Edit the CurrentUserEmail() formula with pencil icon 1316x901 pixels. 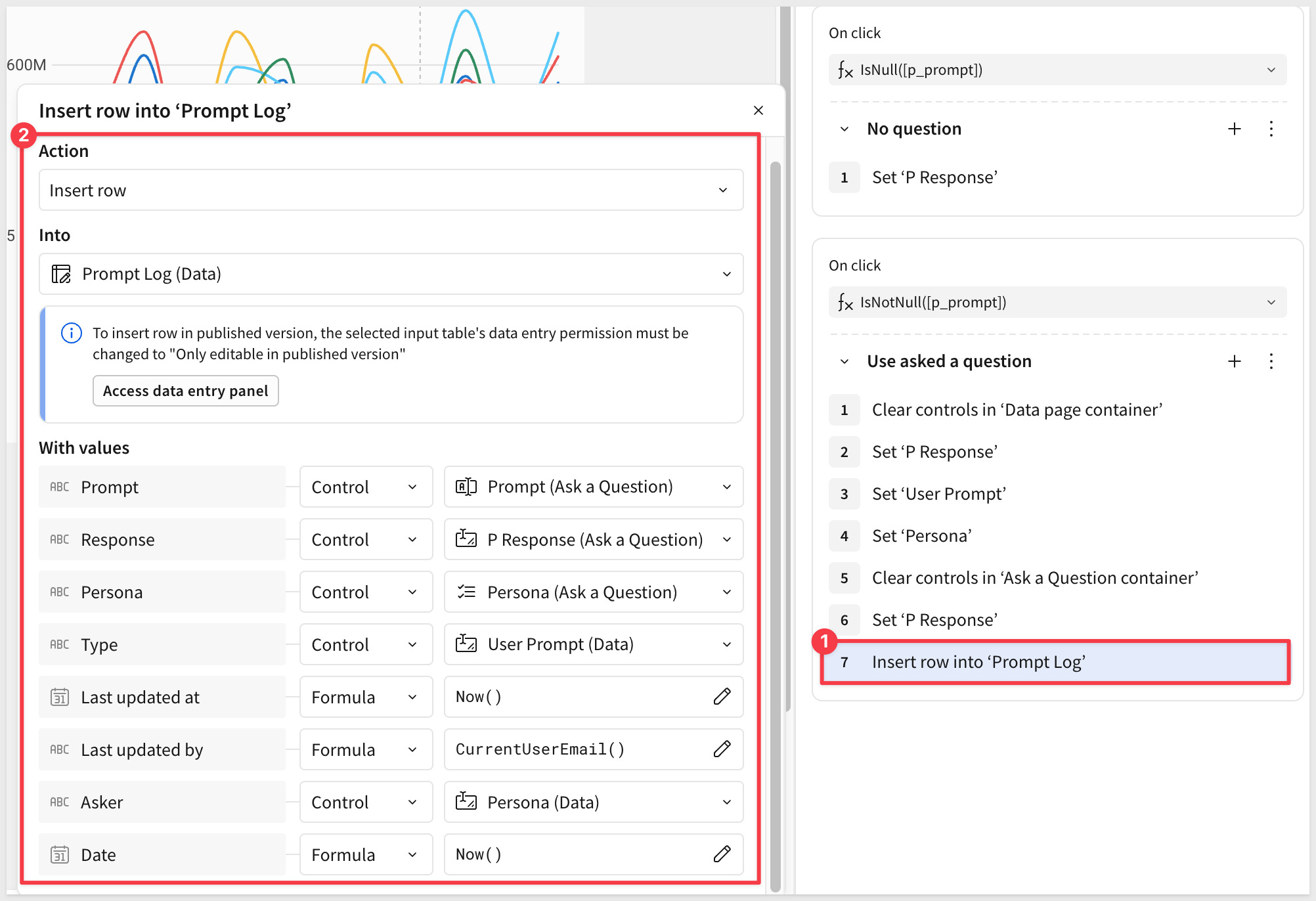tap(722, 749)
